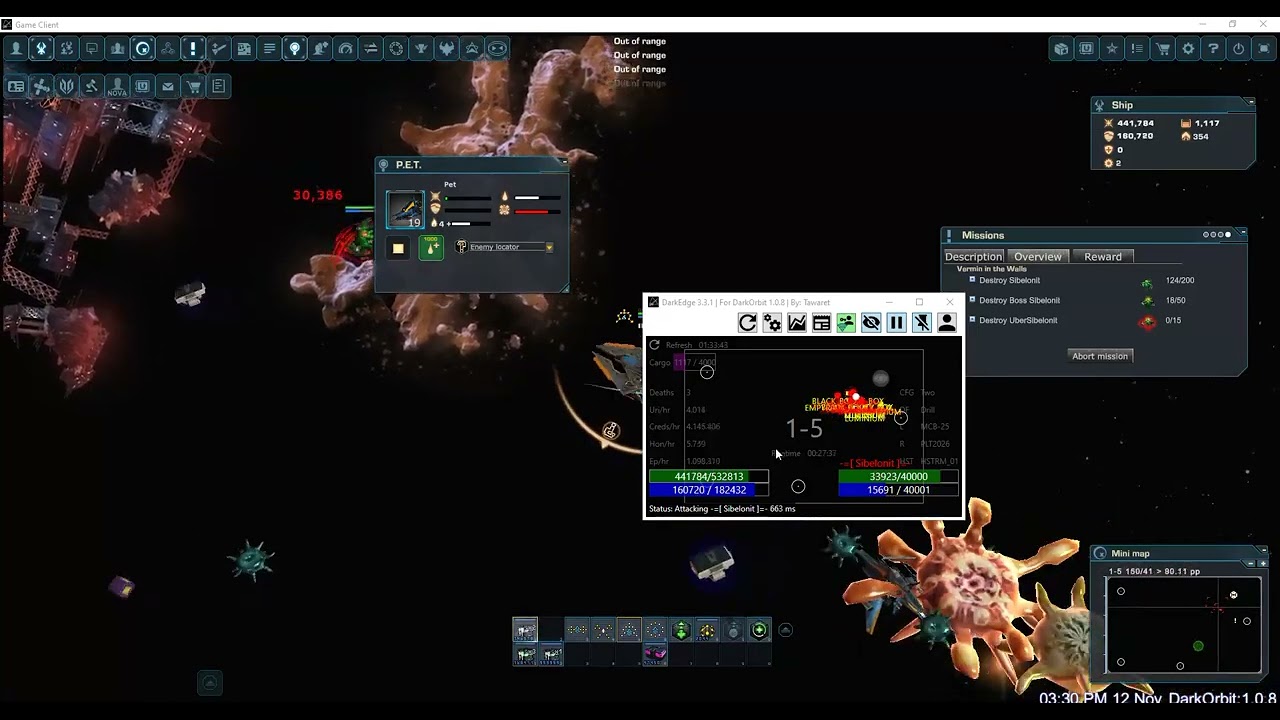Image resolution: width=1280 pixels, height=720 pixels.
Task: Click small Refresh icon in DarkEdge panel
Action: coord(655,345)
